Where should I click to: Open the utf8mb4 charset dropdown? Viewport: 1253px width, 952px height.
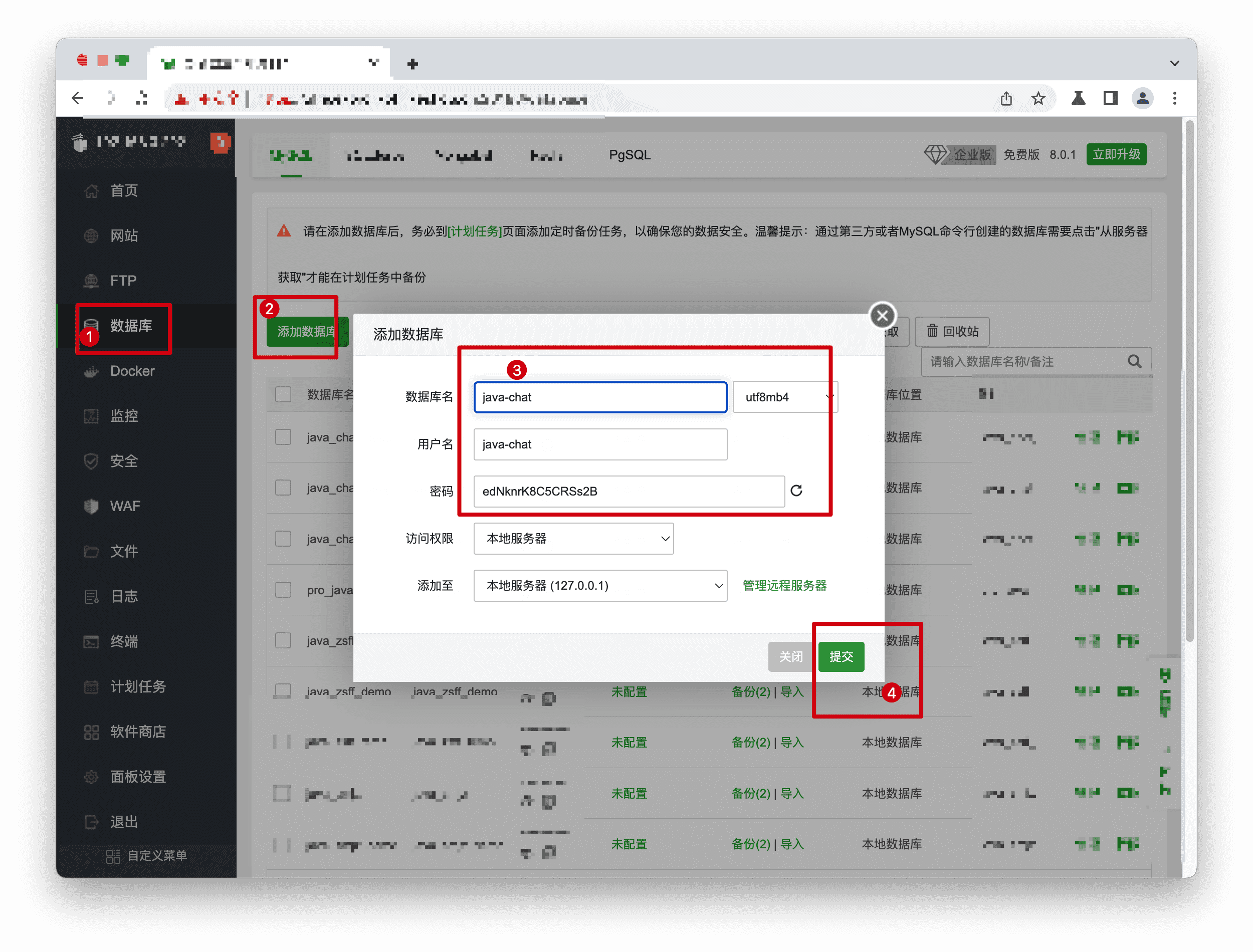pyautogui.click(x=785, y=397)
